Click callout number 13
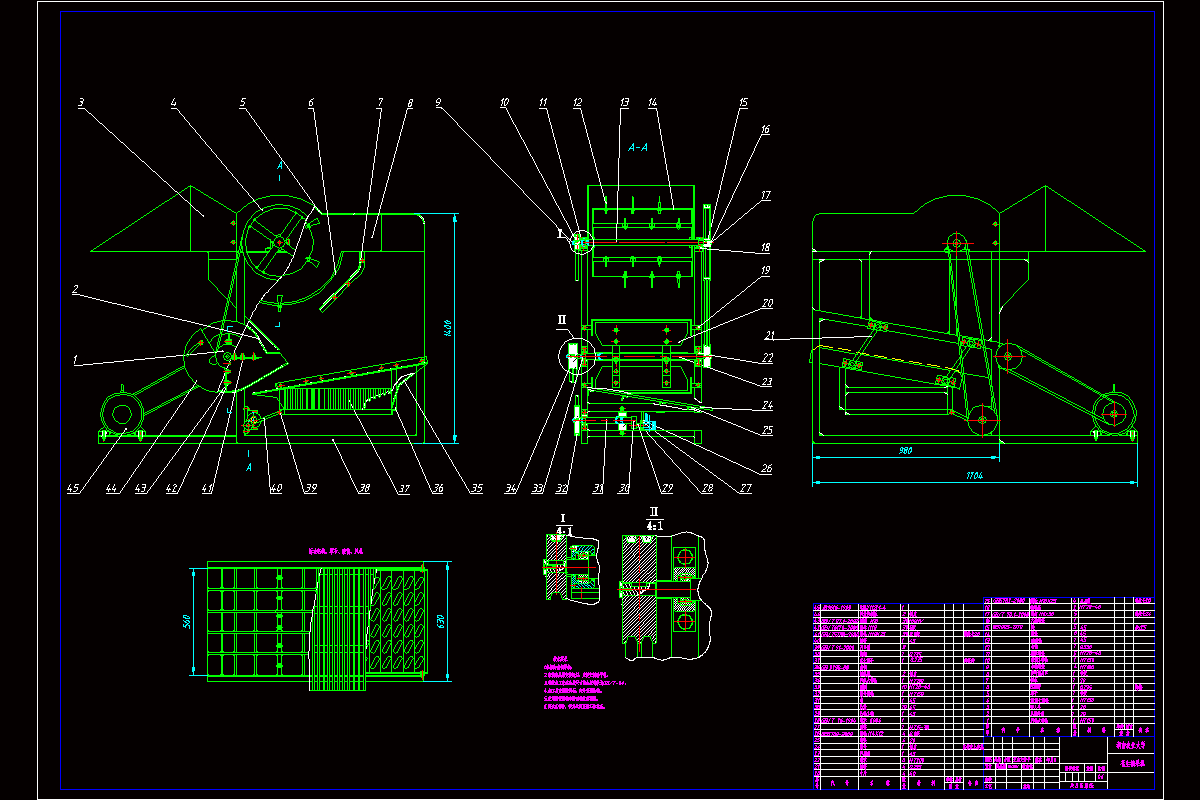This screenshot has height=800, width=1200. tap(624, 101)
